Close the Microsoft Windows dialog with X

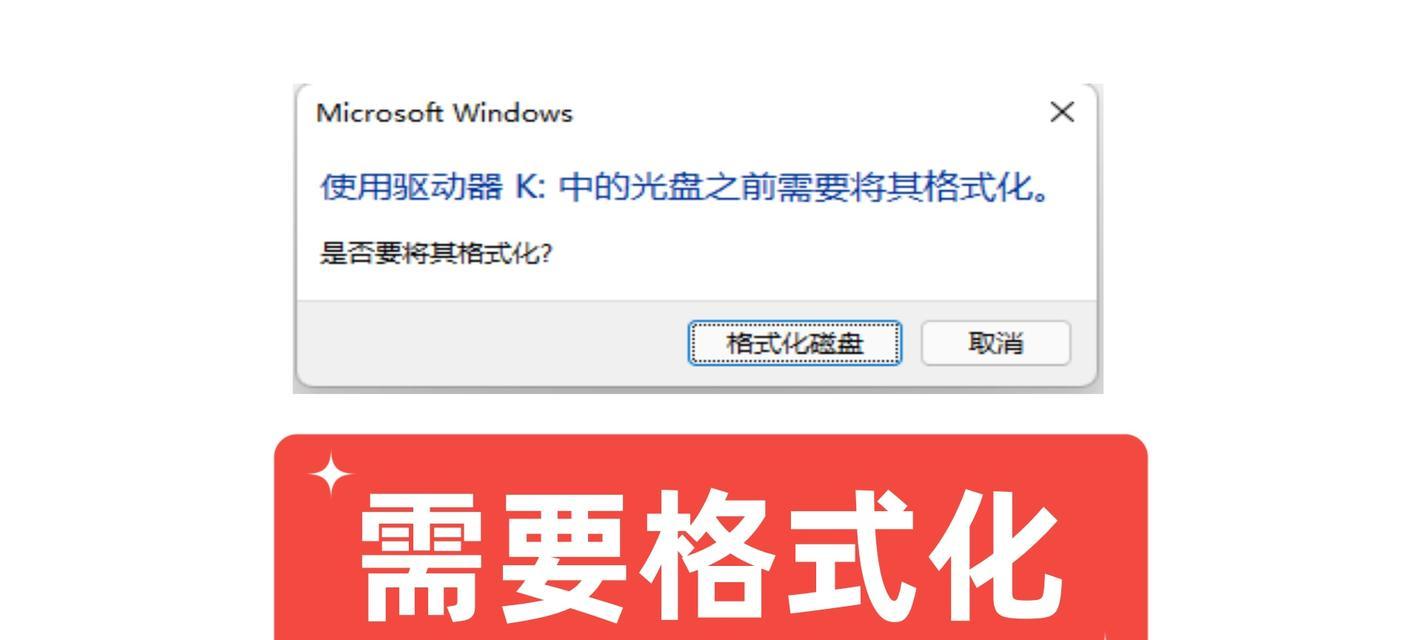1062,112
